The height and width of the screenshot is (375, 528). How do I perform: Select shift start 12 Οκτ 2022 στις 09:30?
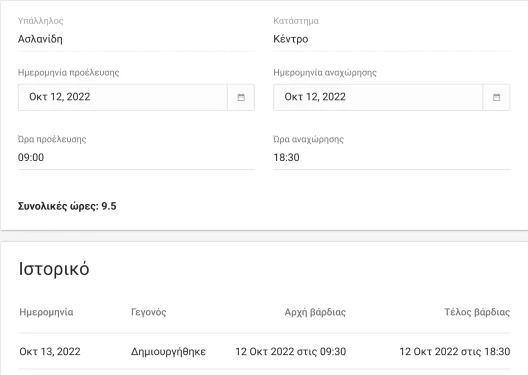click(x=291, y=351)
